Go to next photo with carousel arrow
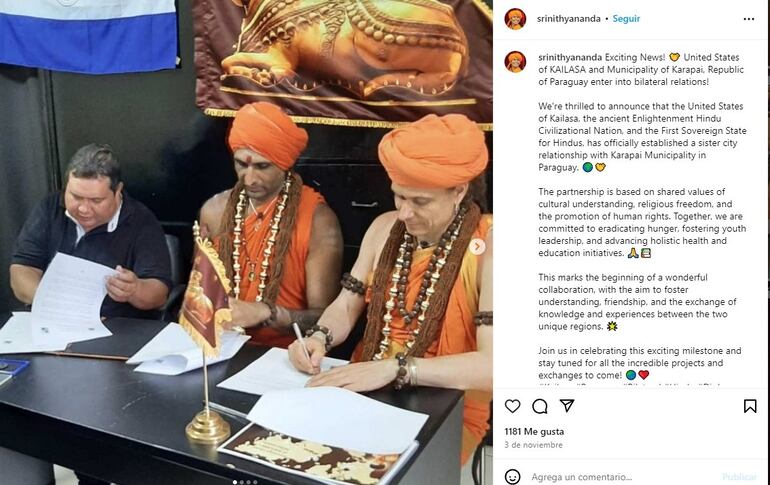Viewport: 770px width, 485px height. tap(477, 246)
